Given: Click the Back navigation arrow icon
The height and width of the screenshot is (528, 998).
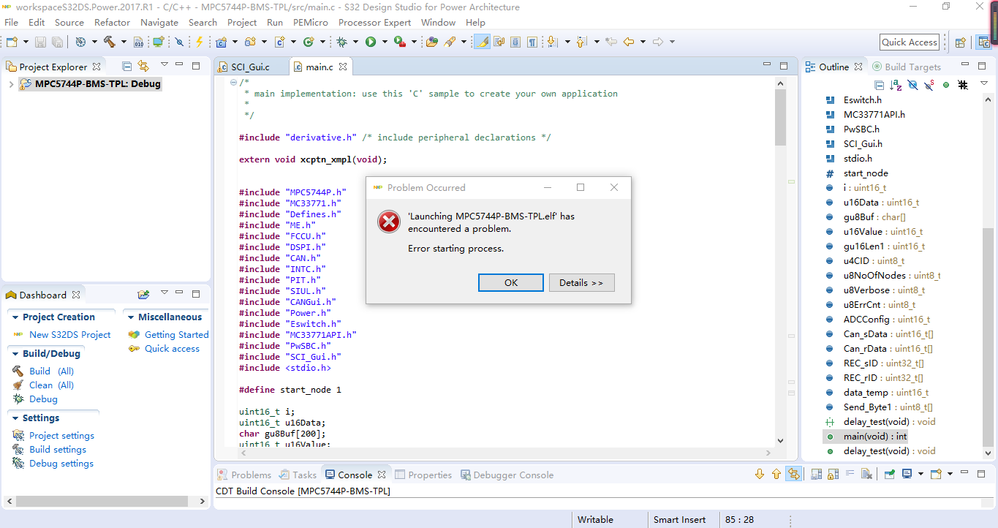Looking at the screenshot, I should (x=629, y=42).
